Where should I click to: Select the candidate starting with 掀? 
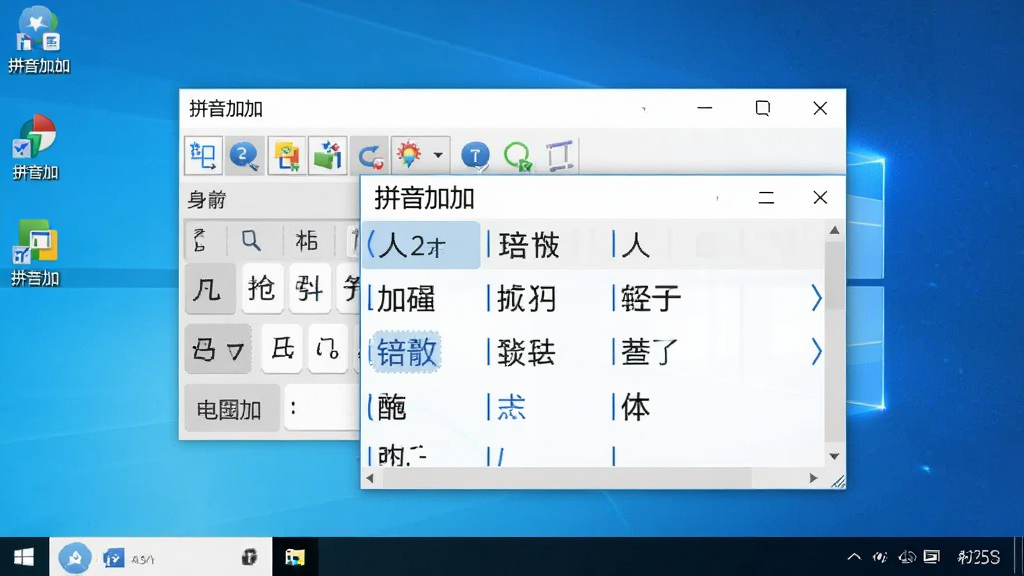click(526, 299)
